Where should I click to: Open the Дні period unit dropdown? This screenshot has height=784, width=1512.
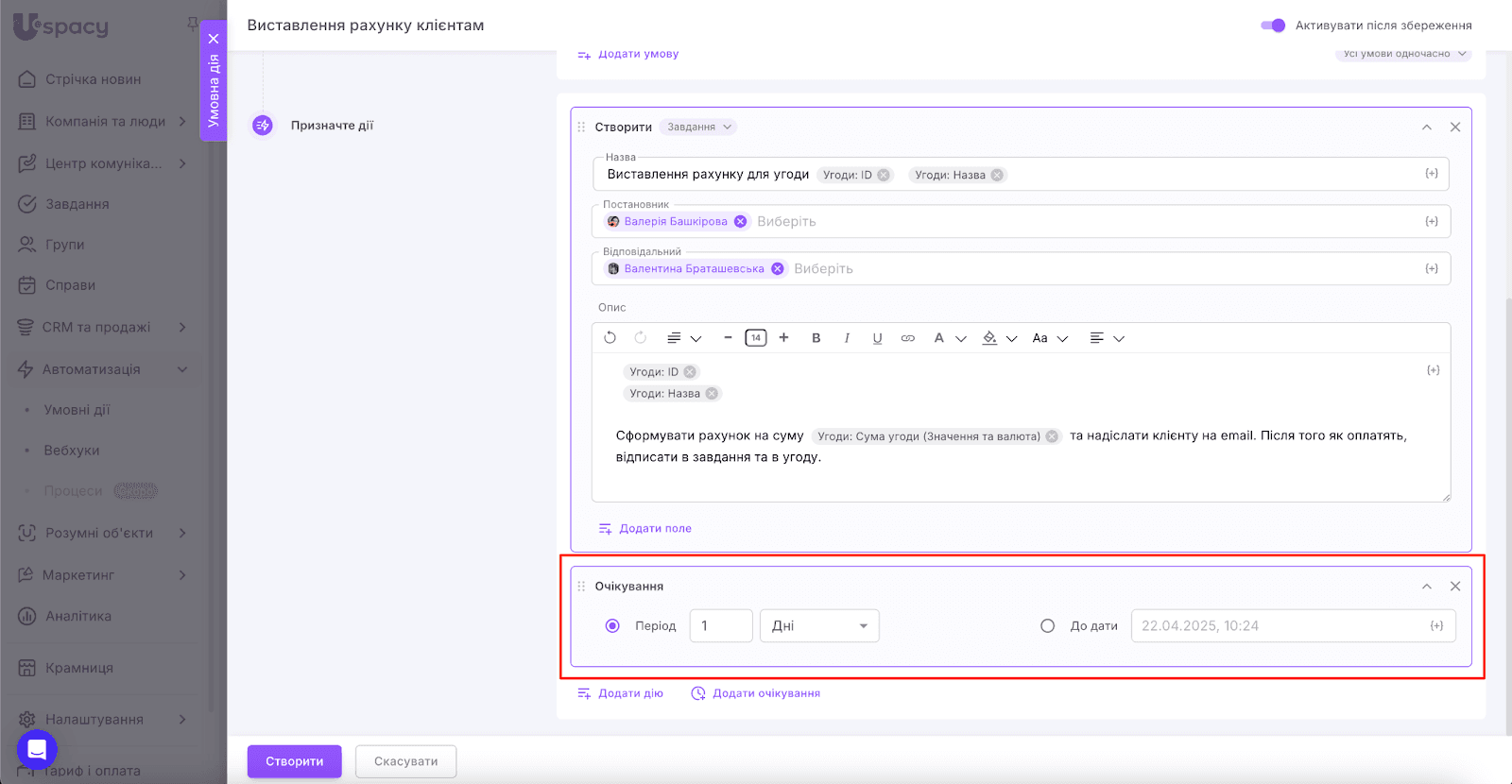[x=819, y=626]
